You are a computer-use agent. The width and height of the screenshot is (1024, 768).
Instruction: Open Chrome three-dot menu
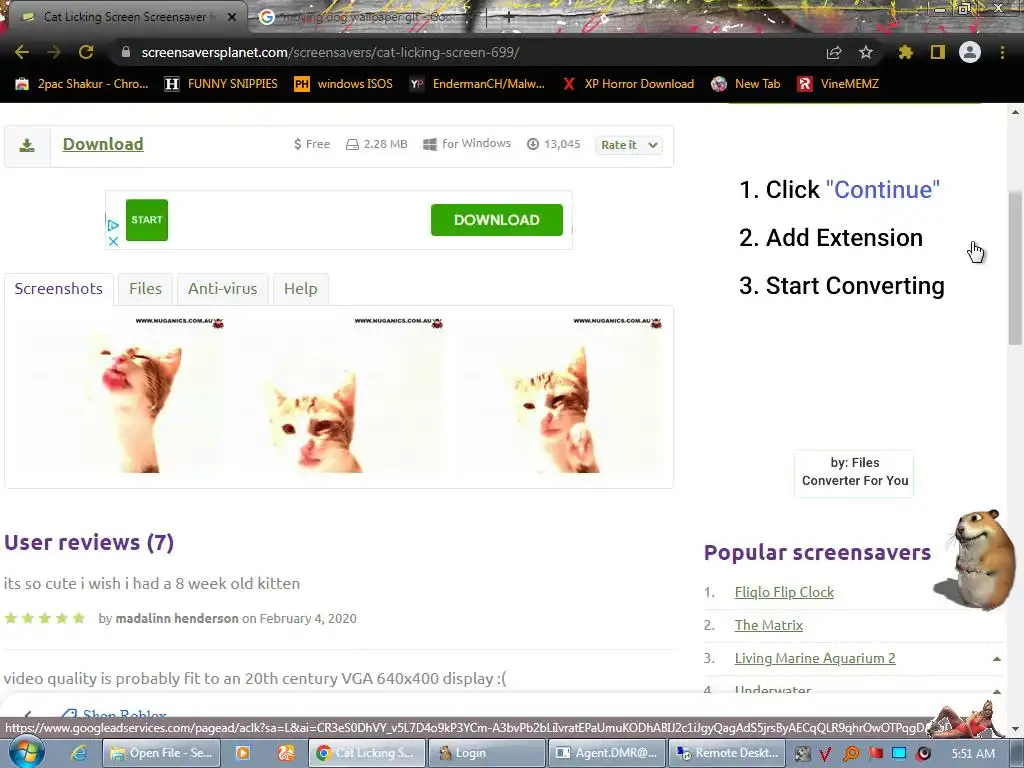click(x=1002, y=52)
